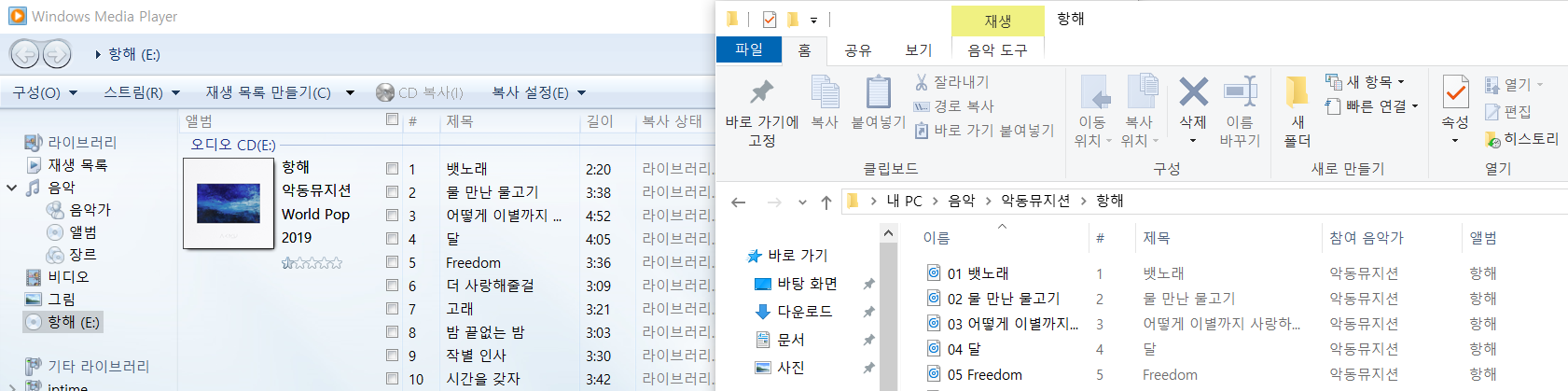Screen dimensions: 1568x391
Task: Toggle the select-all checkbox in track header
Action: point(392,119)
